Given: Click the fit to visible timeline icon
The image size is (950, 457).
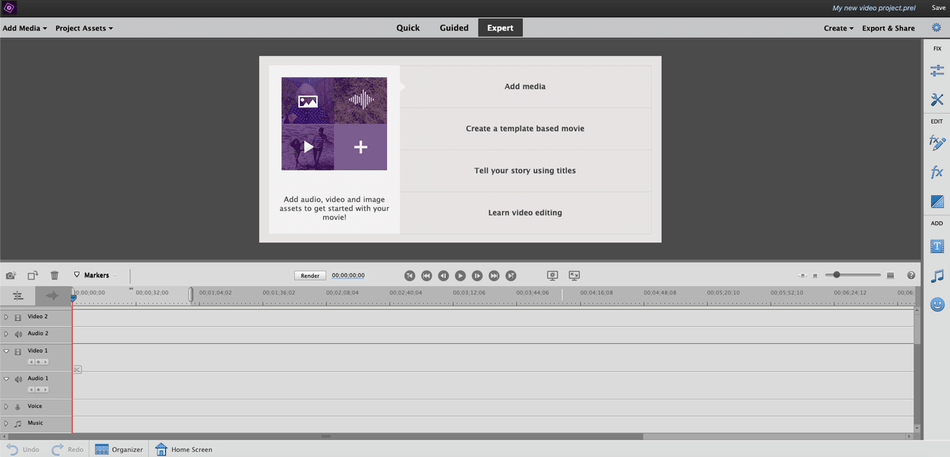Looking at the screenshot, I should [802, 275].
